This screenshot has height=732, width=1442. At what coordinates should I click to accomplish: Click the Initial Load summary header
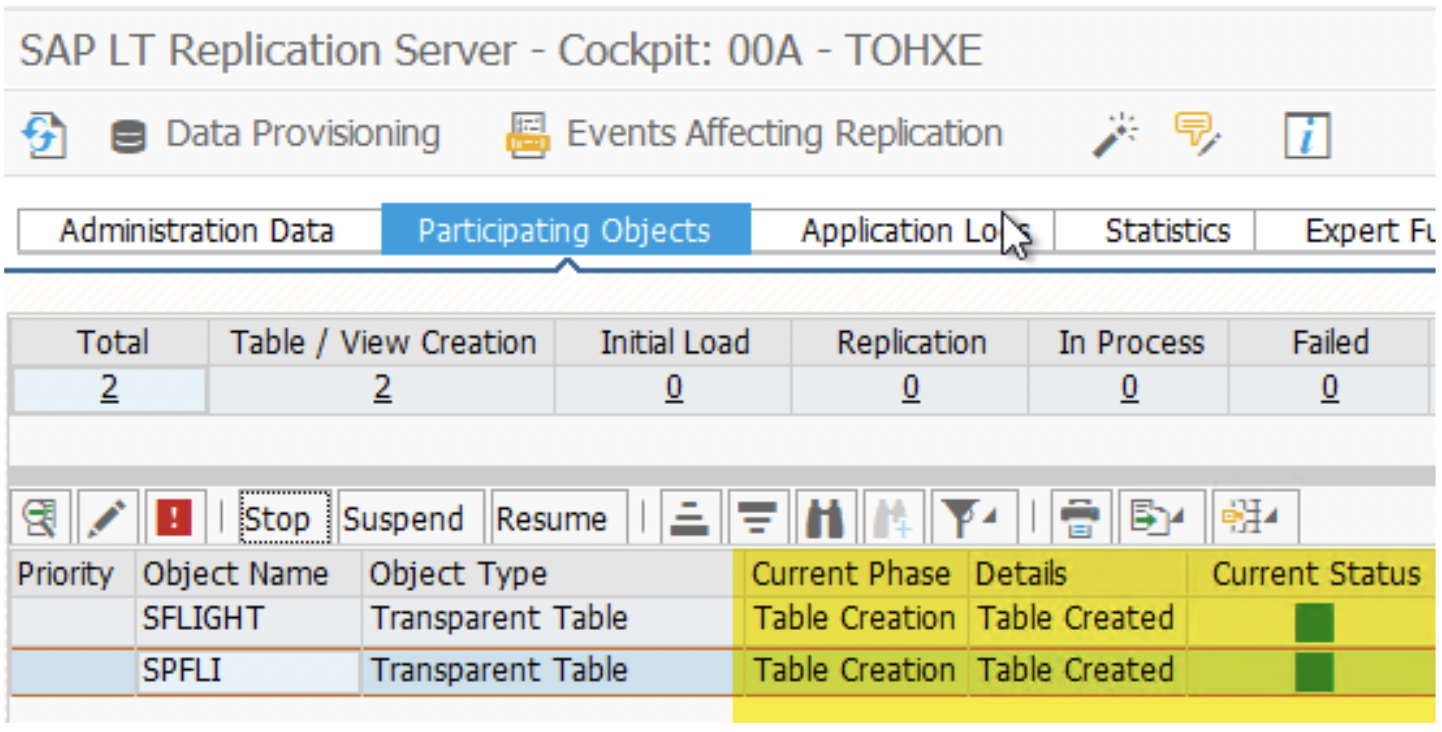(674, 343)
